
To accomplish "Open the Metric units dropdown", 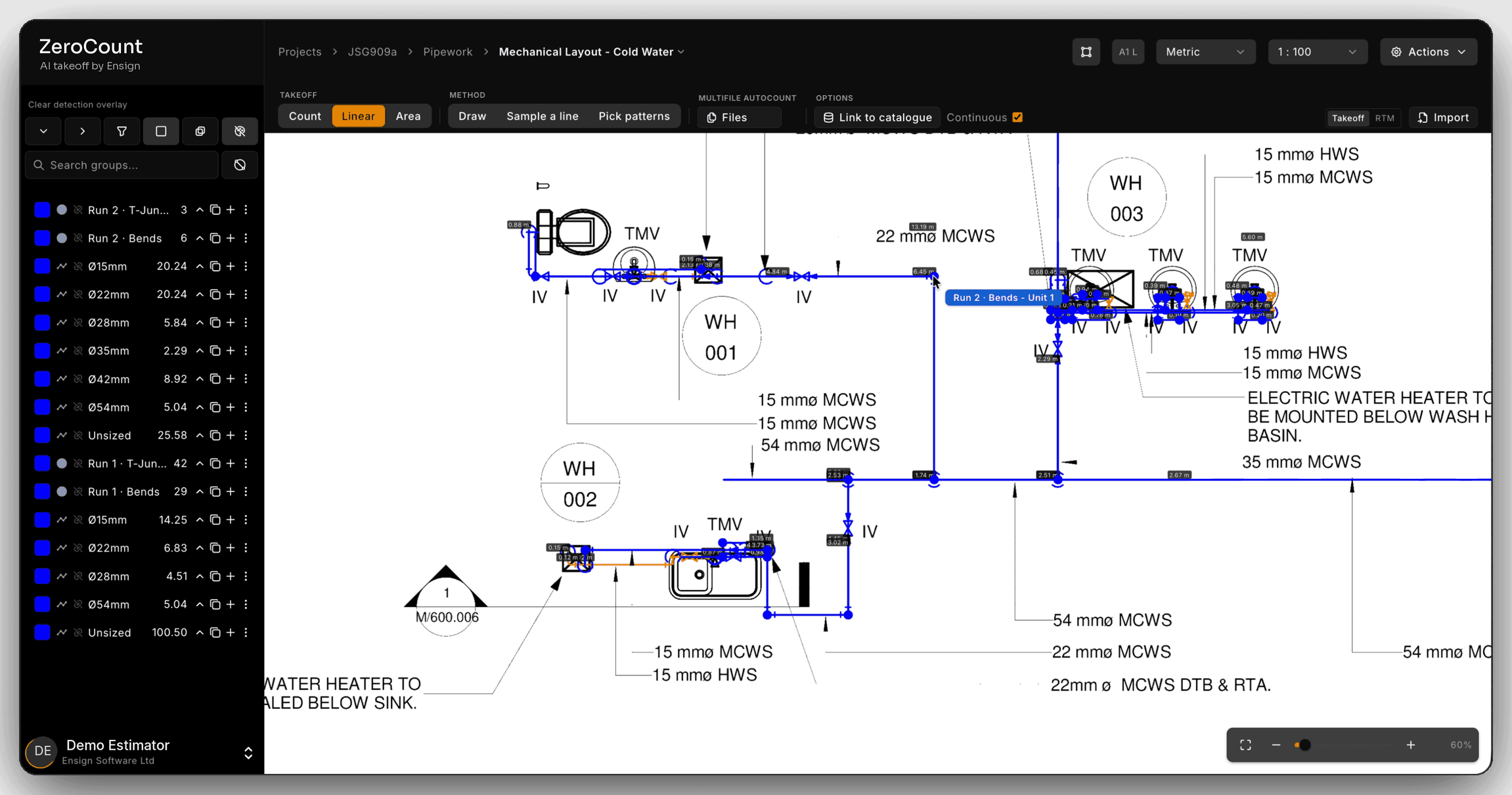I will (x=1205, y=52).
